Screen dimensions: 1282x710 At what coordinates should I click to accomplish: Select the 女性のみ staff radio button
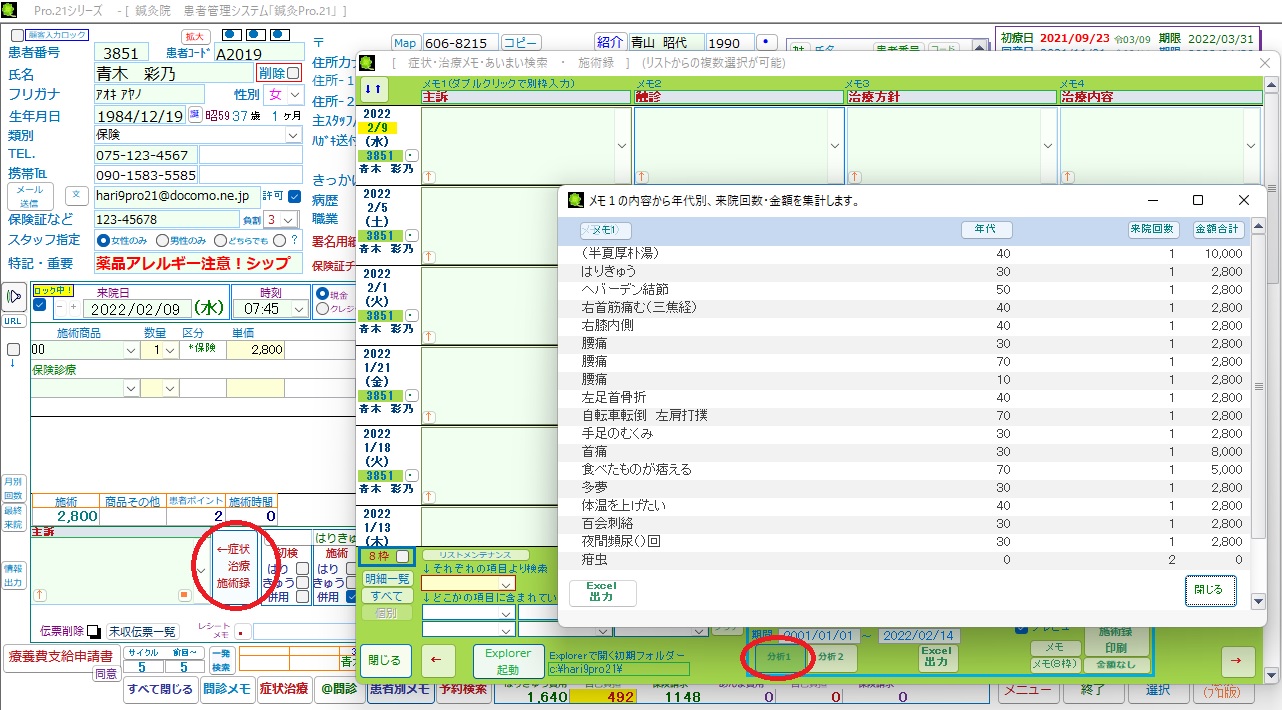point(102,241)
